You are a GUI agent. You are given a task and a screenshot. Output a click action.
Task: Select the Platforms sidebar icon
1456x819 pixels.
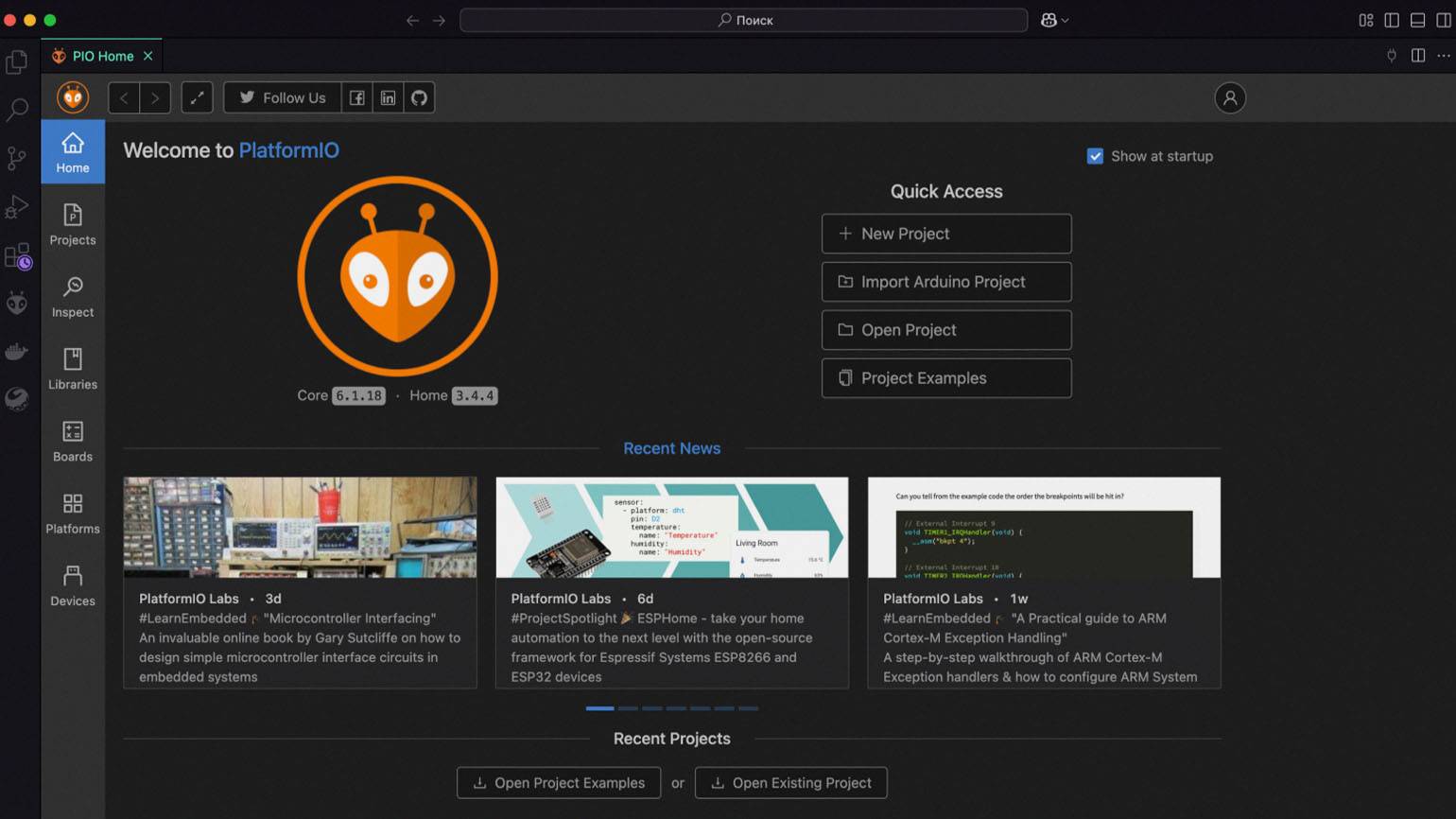click(73, 514)
